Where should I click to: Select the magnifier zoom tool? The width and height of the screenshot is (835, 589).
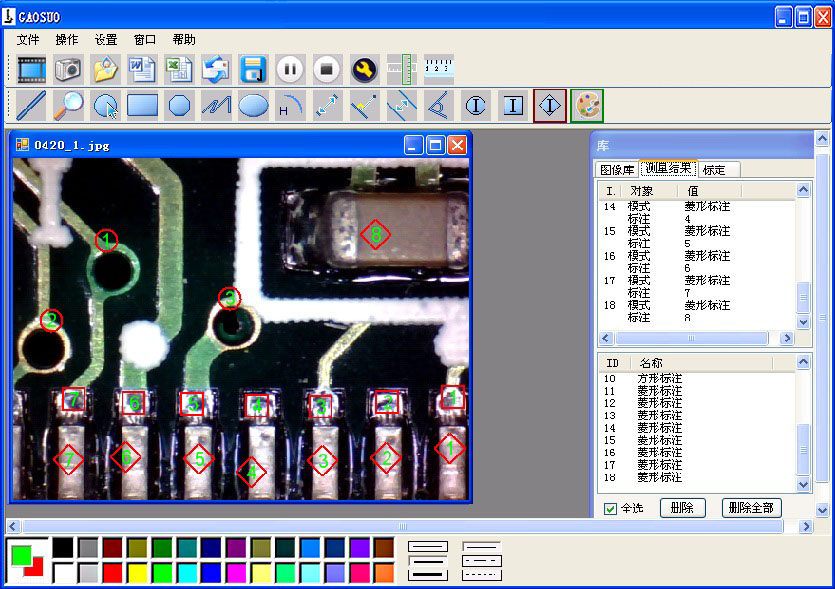(68, 105)
